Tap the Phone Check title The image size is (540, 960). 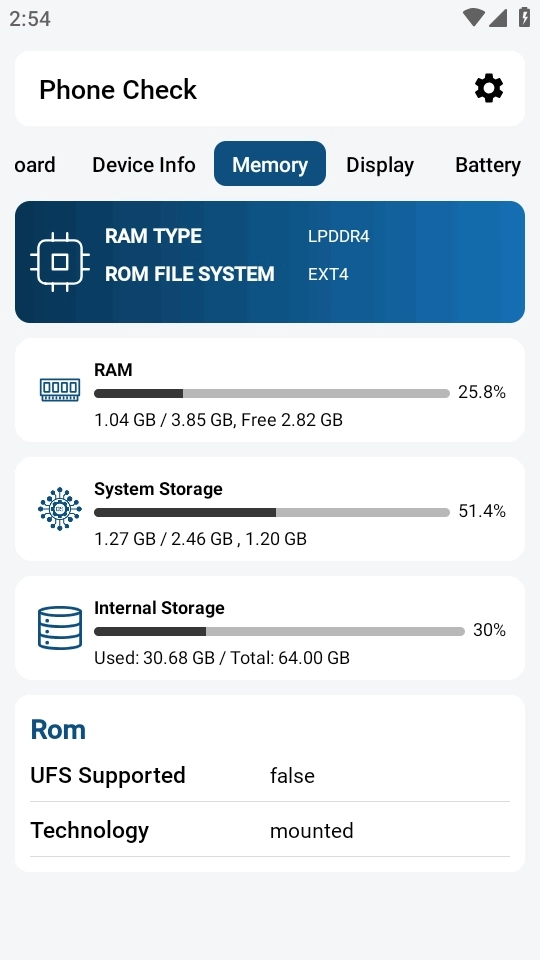point(118,89)
